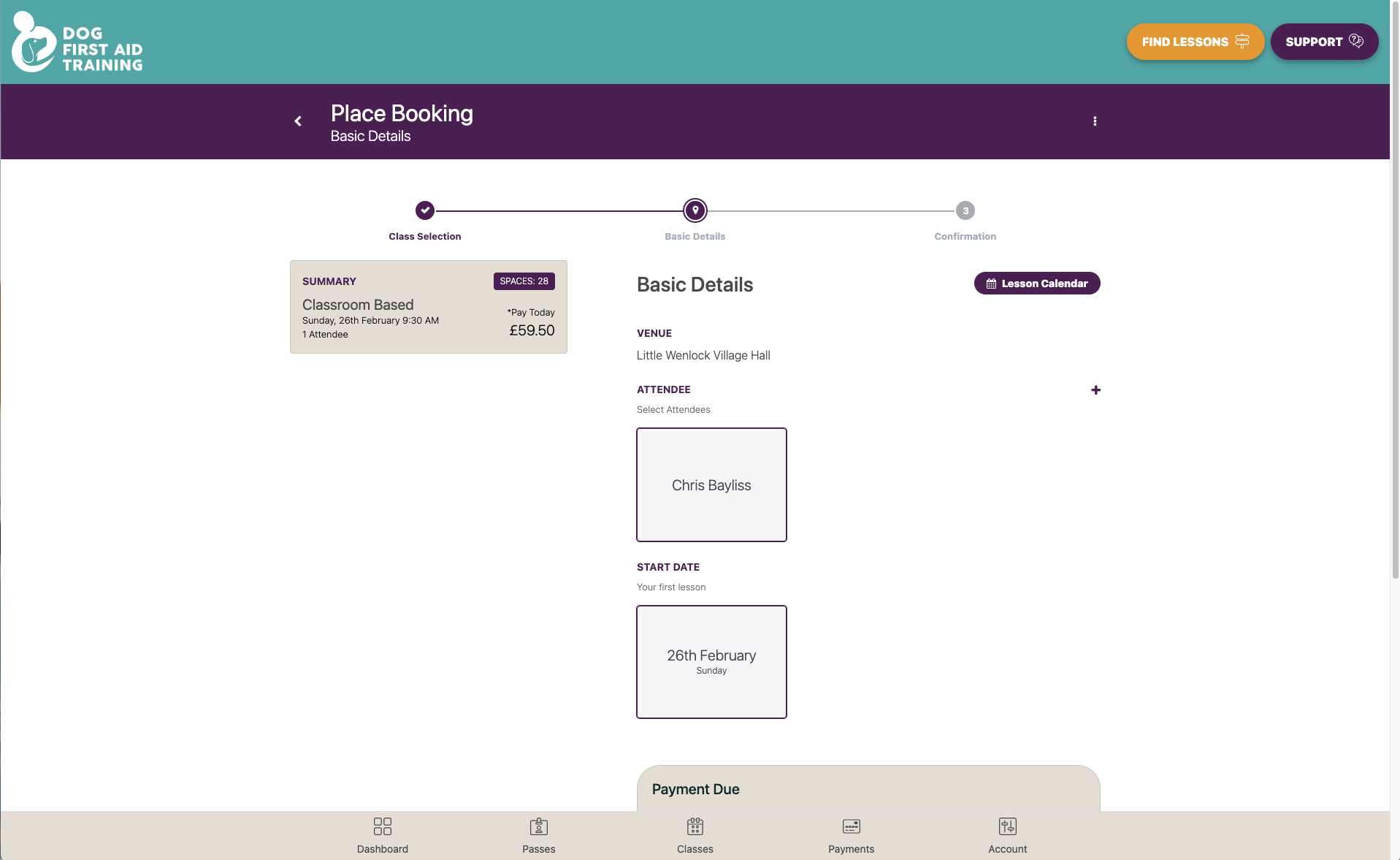
Task: Click the SPACES: 28 badge
Action: tap(524, 281)
